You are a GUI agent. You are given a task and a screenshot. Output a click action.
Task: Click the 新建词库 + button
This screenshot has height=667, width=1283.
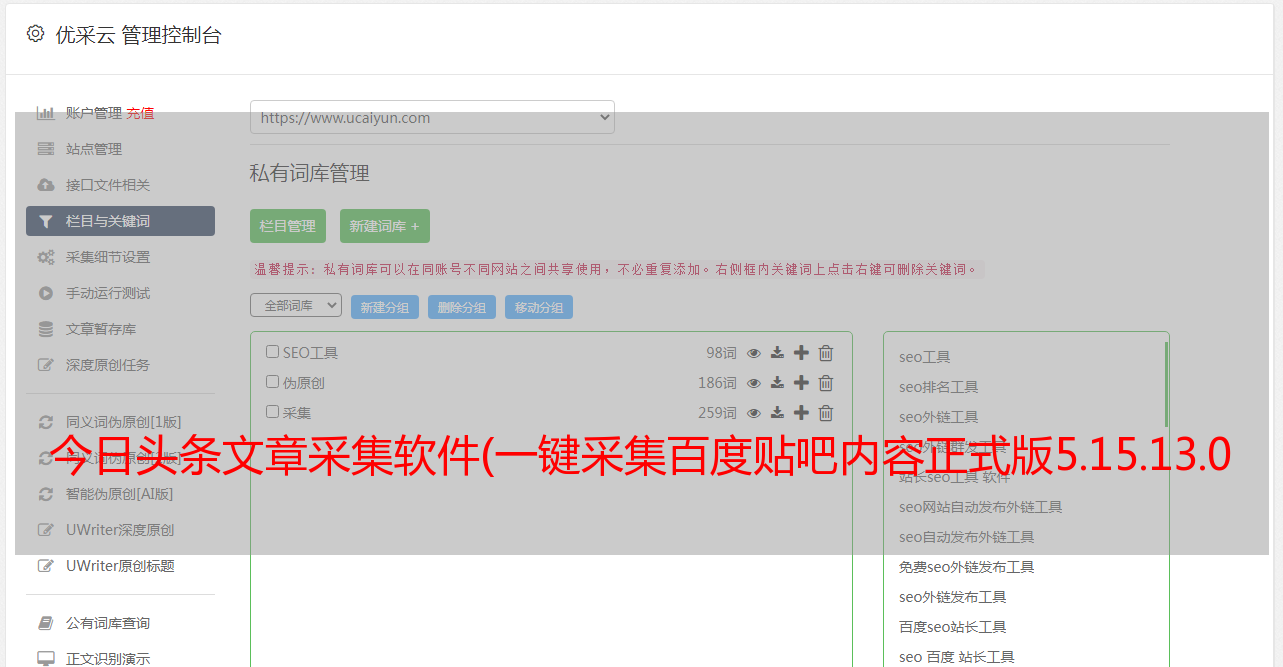click(385, 226)
